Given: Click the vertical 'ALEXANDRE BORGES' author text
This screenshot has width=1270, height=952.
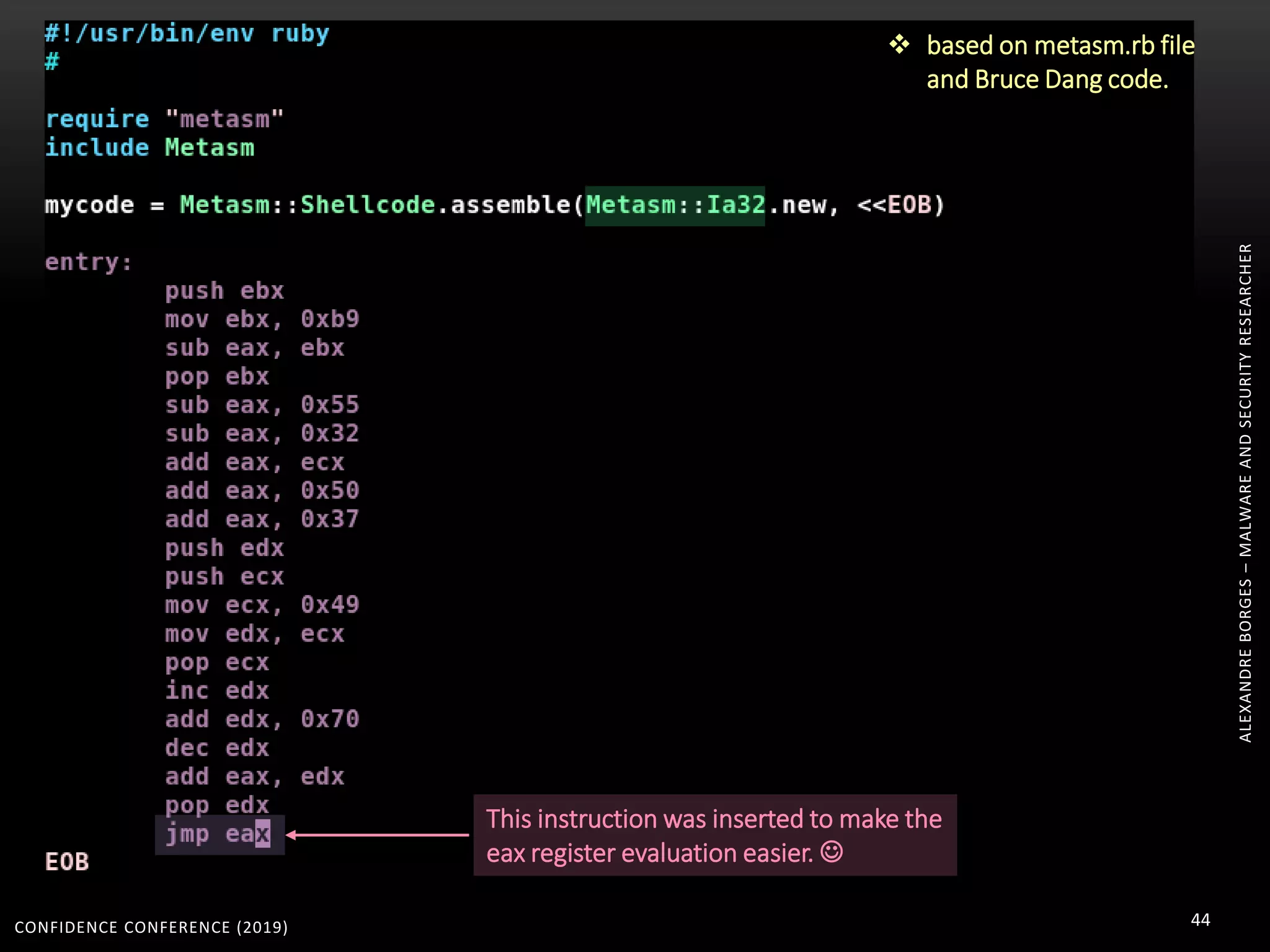Looking at the screenshot, I should (1245, 493).
